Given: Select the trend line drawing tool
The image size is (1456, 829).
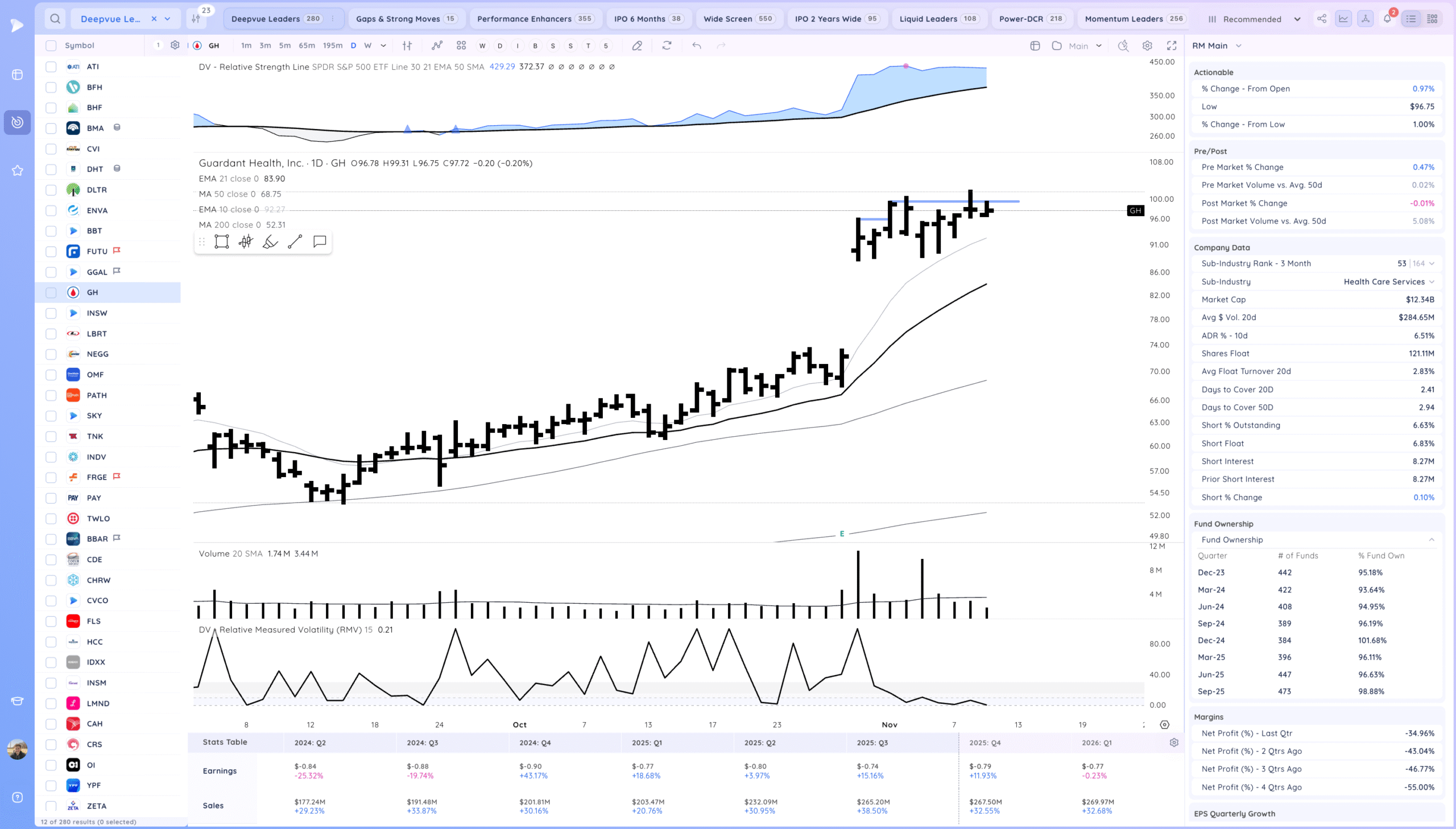Looking at the screenshot, I should [x=295, y=242].
